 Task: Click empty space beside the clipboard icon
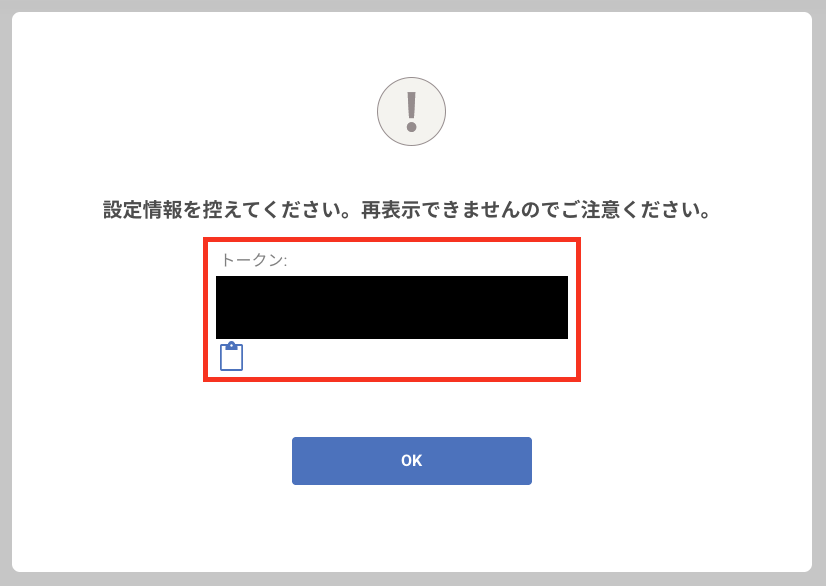406,357
